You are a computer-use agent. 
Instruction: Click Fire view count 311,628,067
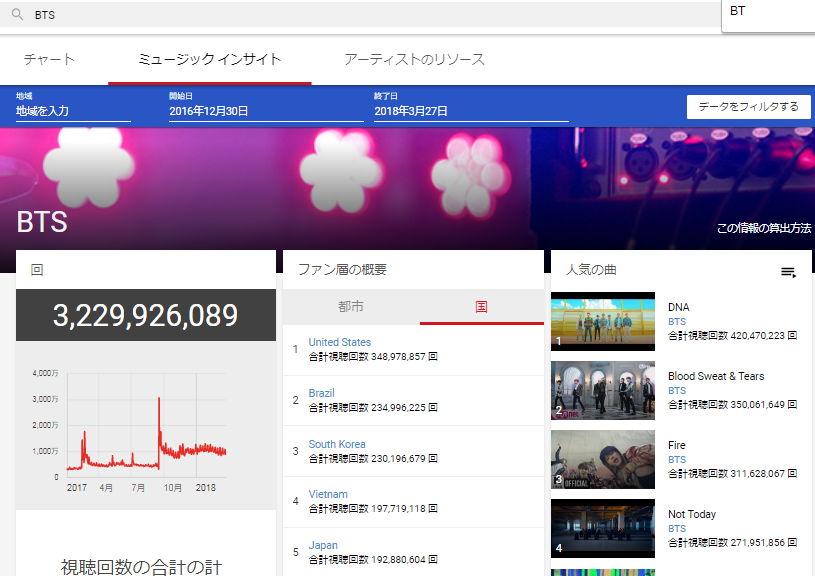(732, 474)
